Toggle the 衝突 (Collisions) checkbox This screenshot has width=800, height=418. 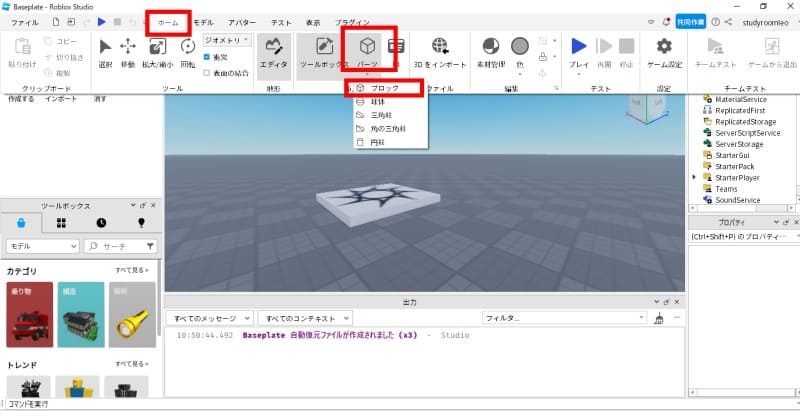tap(207, 57)
